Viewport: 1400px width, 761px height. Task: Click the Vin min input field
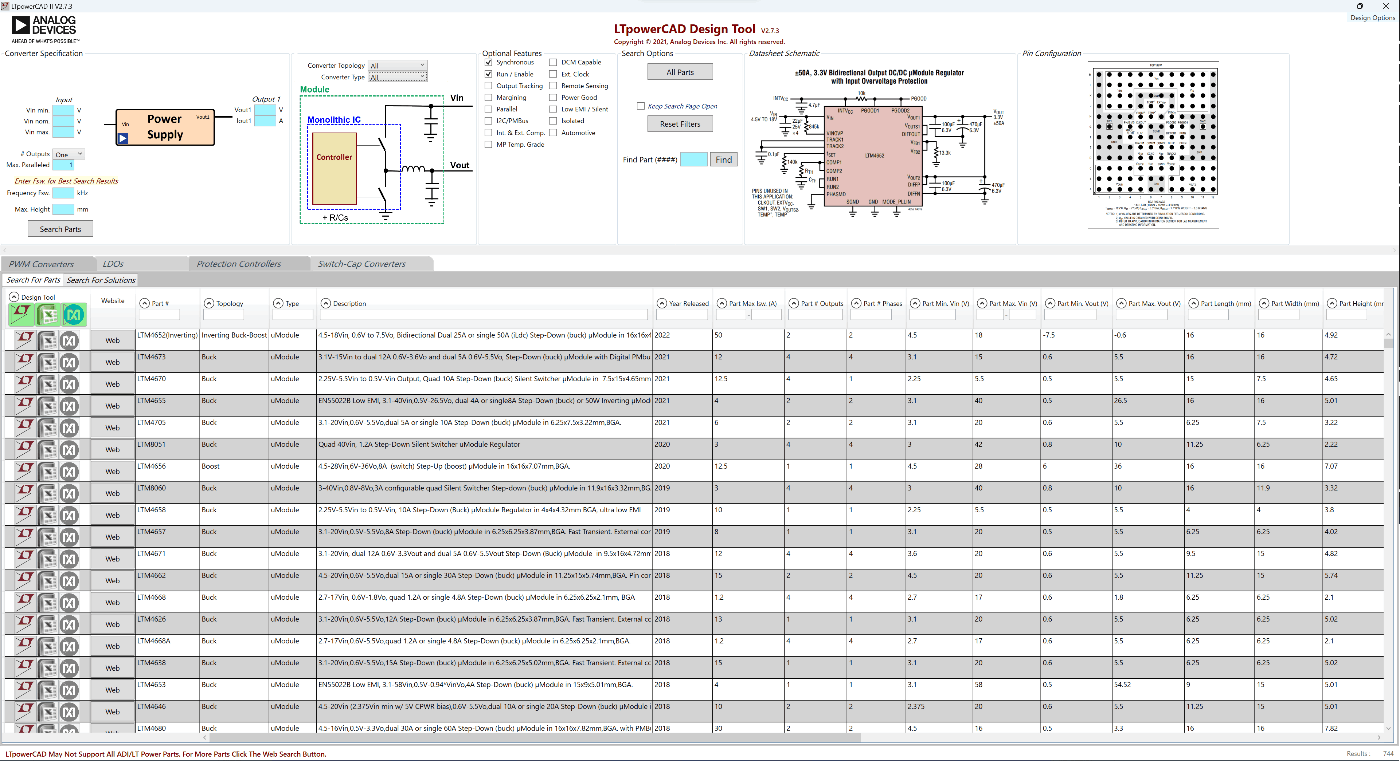pos(63,108)
